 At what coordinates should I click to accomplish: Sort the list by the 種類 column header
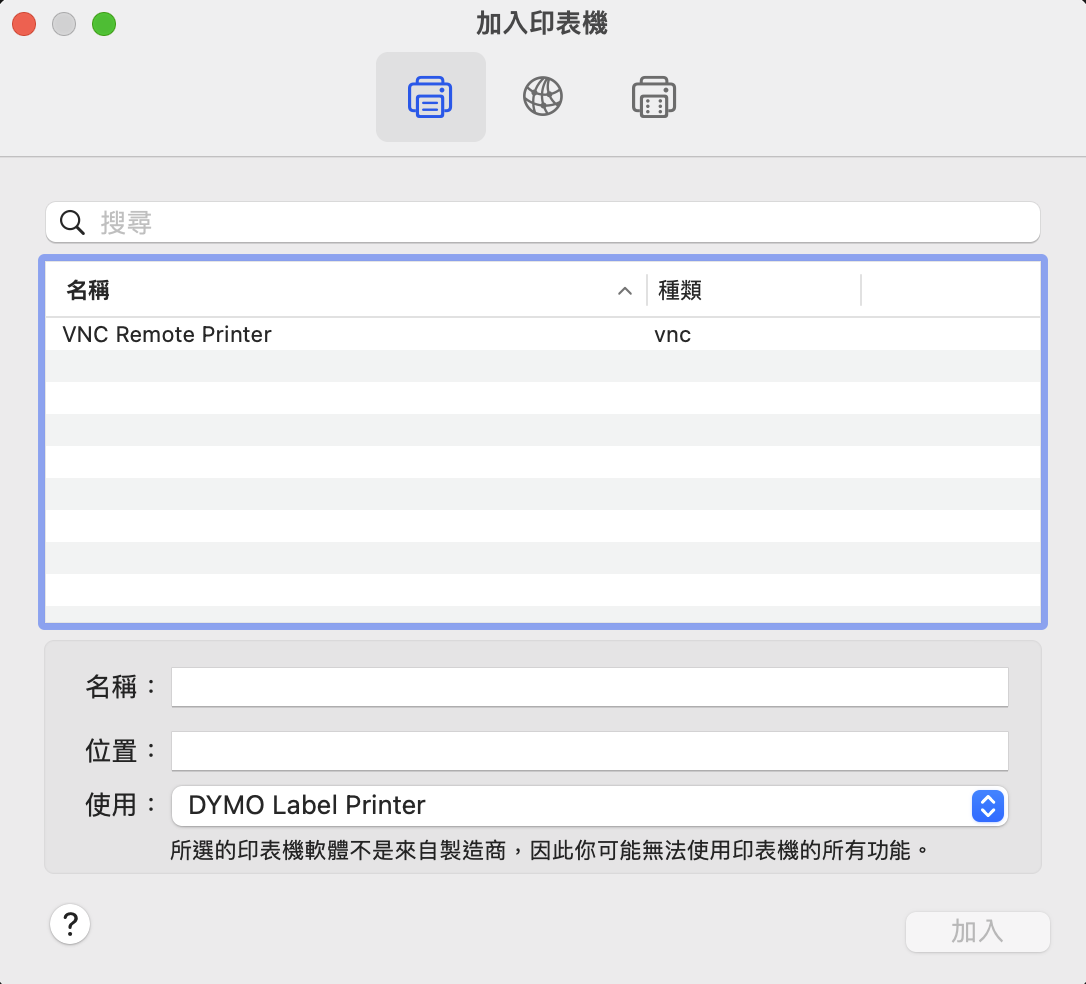(680, 290)
